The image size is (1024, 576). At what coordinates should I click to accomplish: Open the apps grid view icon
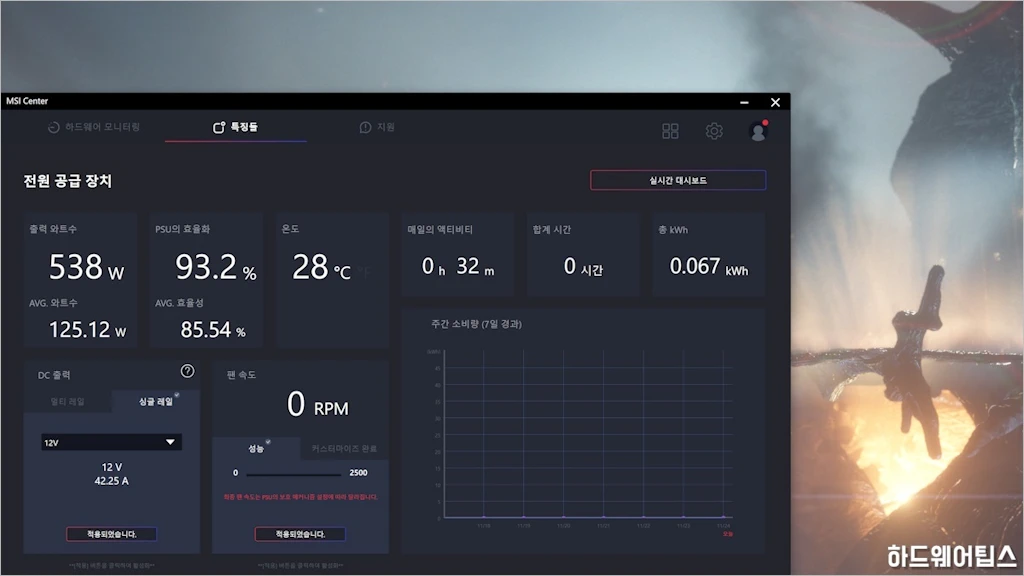[670, 131]
